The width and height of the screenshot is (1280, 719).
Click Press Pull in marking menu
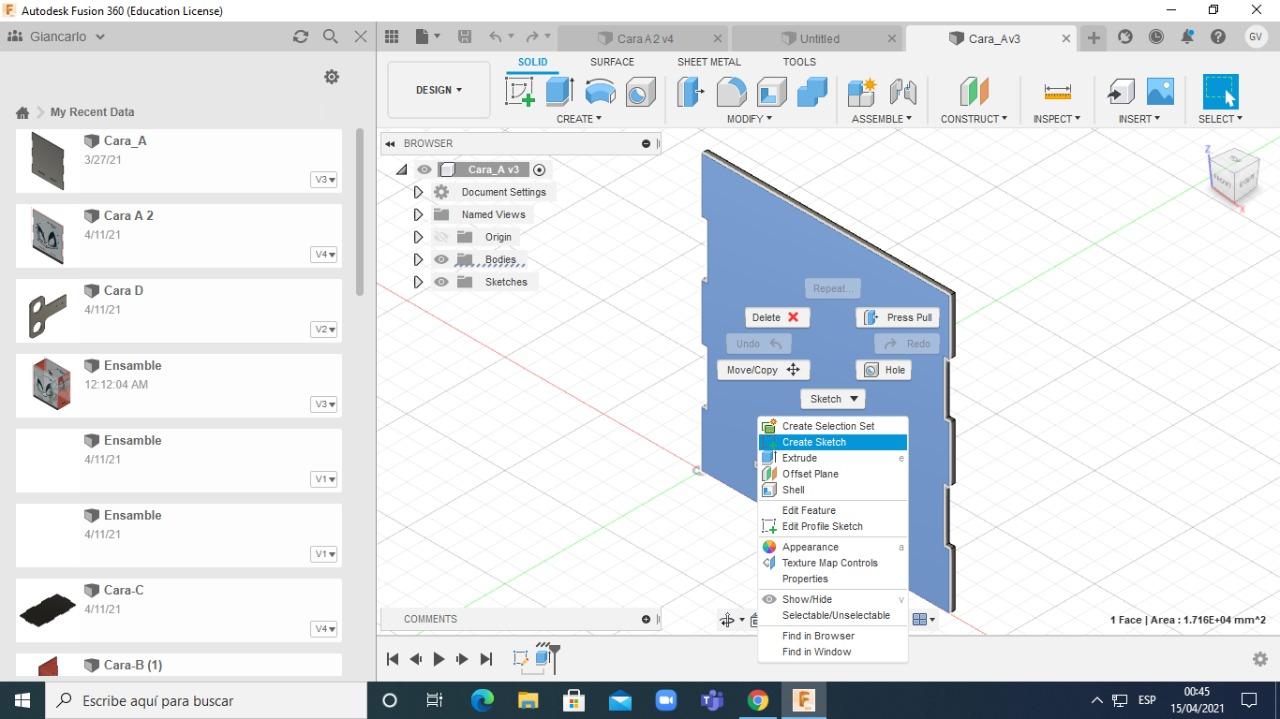tap(898, 317)
